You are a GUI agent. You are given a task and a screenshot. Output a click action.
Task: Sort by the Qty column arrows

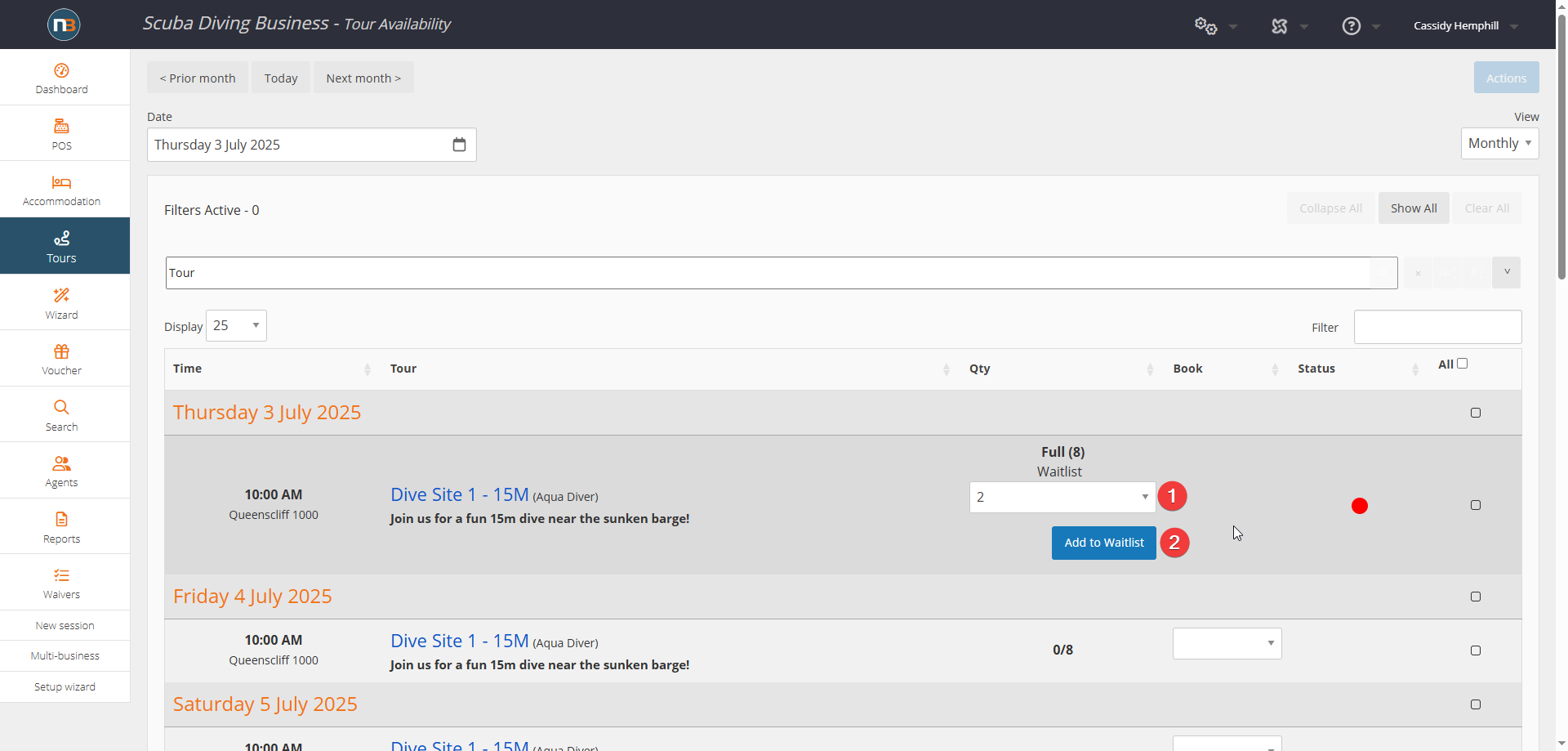pyautogui.click(x=1150, y=369)
